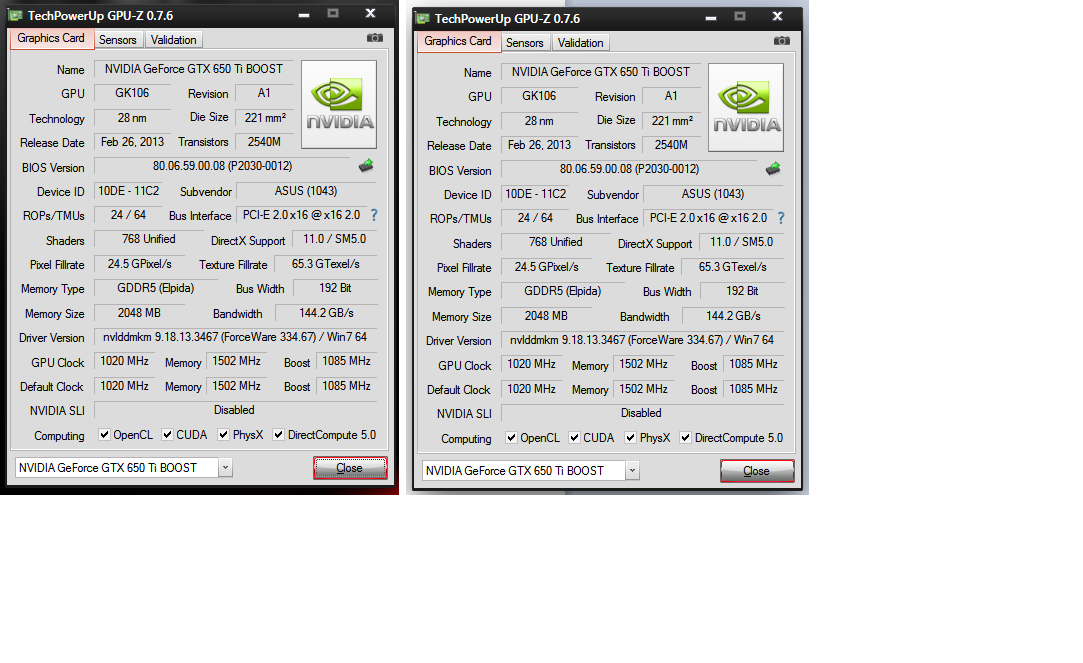Toggle PhysX checkbox in left window
Viewport: 1083px width, 663px height.
[223, 434]
